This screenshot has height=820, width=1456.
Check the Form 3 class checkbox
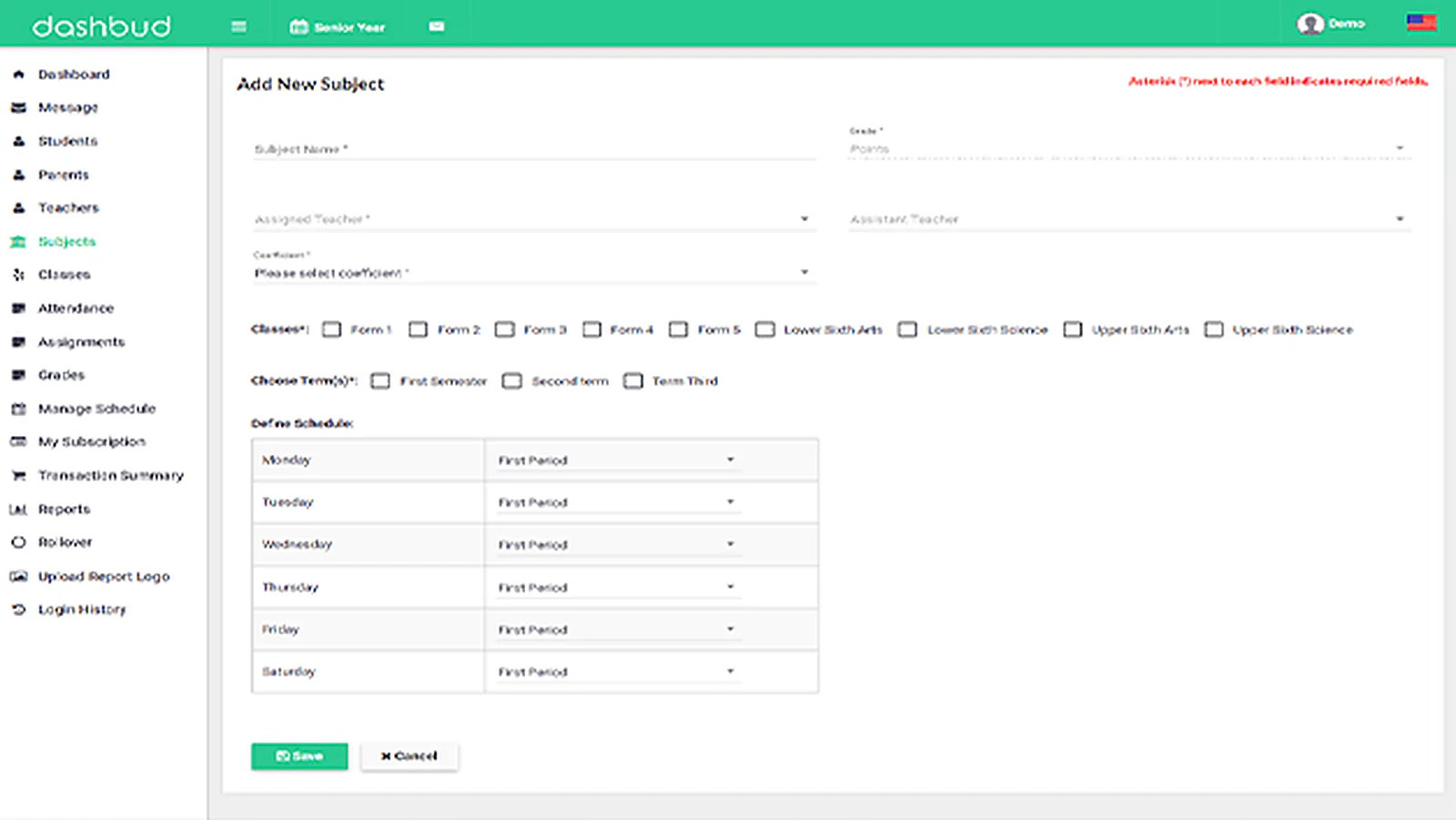pos(505,329)
